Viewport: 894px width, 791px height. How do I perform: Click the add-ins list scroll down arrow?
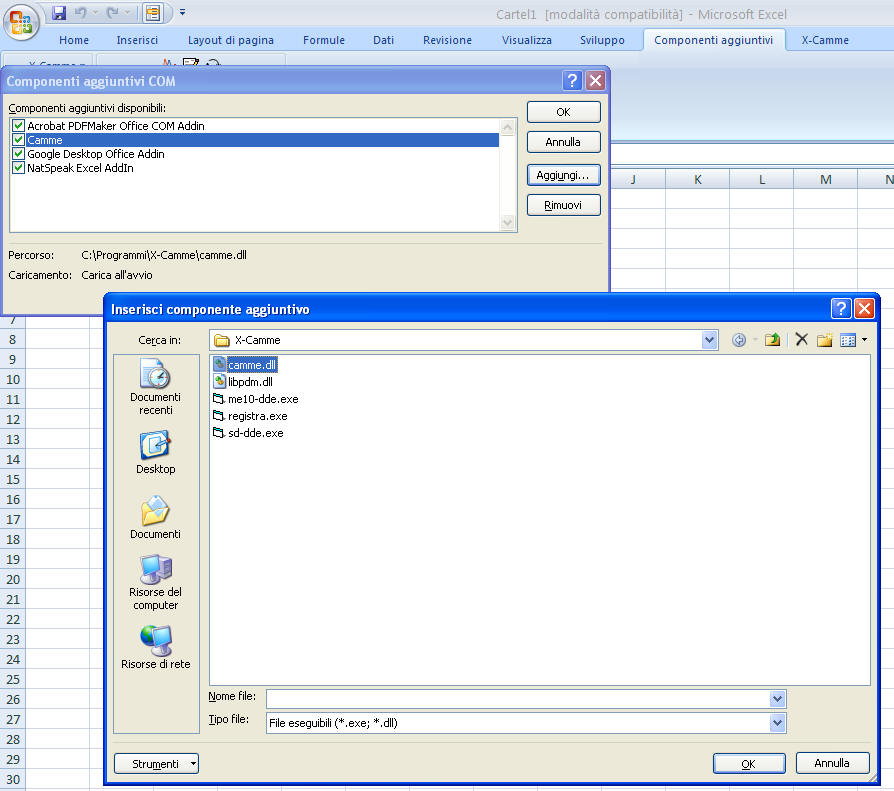507,222
